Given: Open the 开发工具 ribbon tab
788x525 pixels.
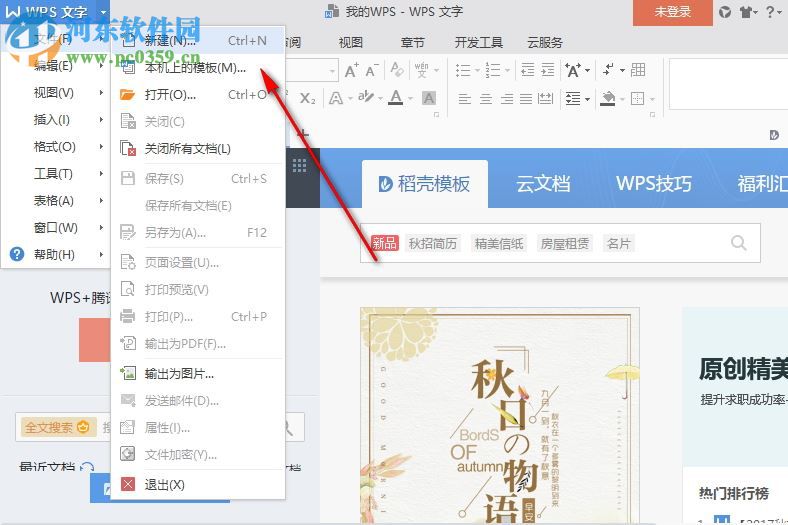Looking at the screenshot, I should pos(478,43).
